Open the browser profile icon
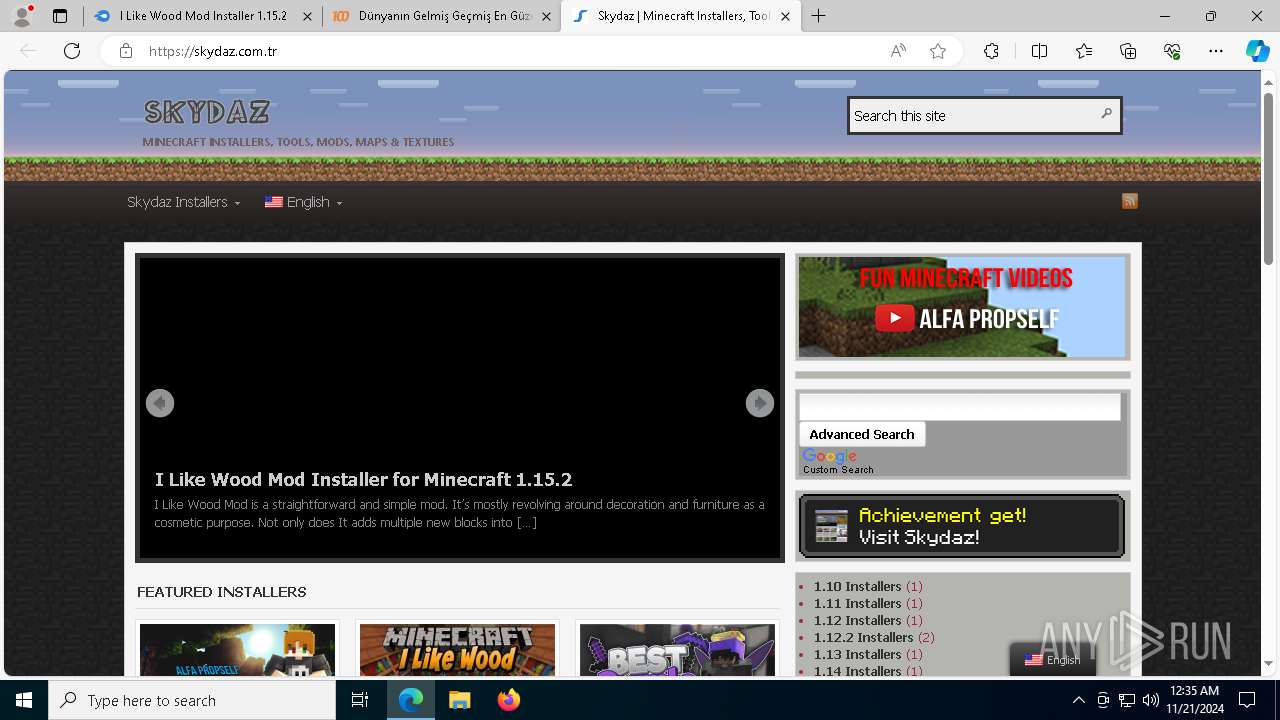Viewport: 1280px width, 720px height. tap(22, 16)
